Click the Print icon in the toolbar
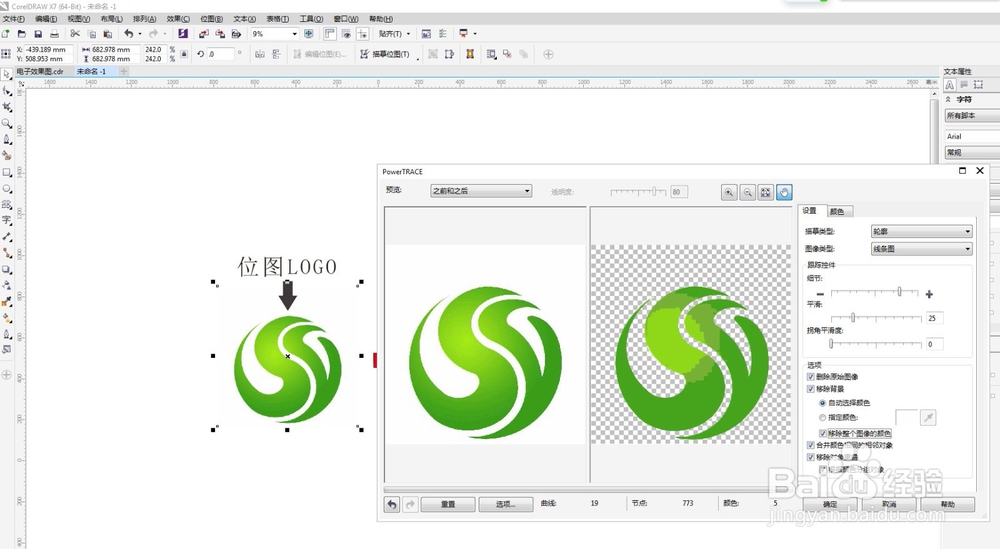Screen dimensions: 1000x549 [54, 34]
